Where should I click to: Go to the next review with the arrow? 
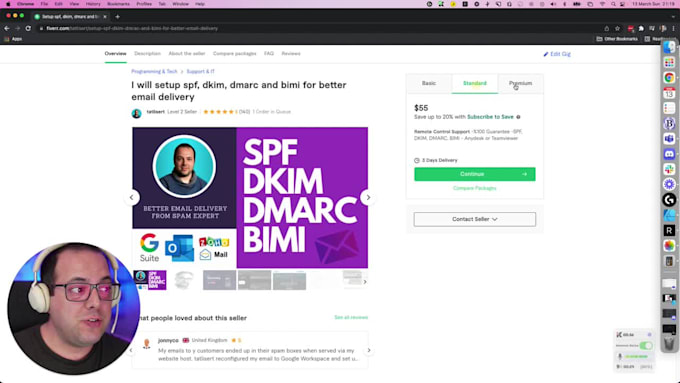pyautogui.click(x=369, y=350)
